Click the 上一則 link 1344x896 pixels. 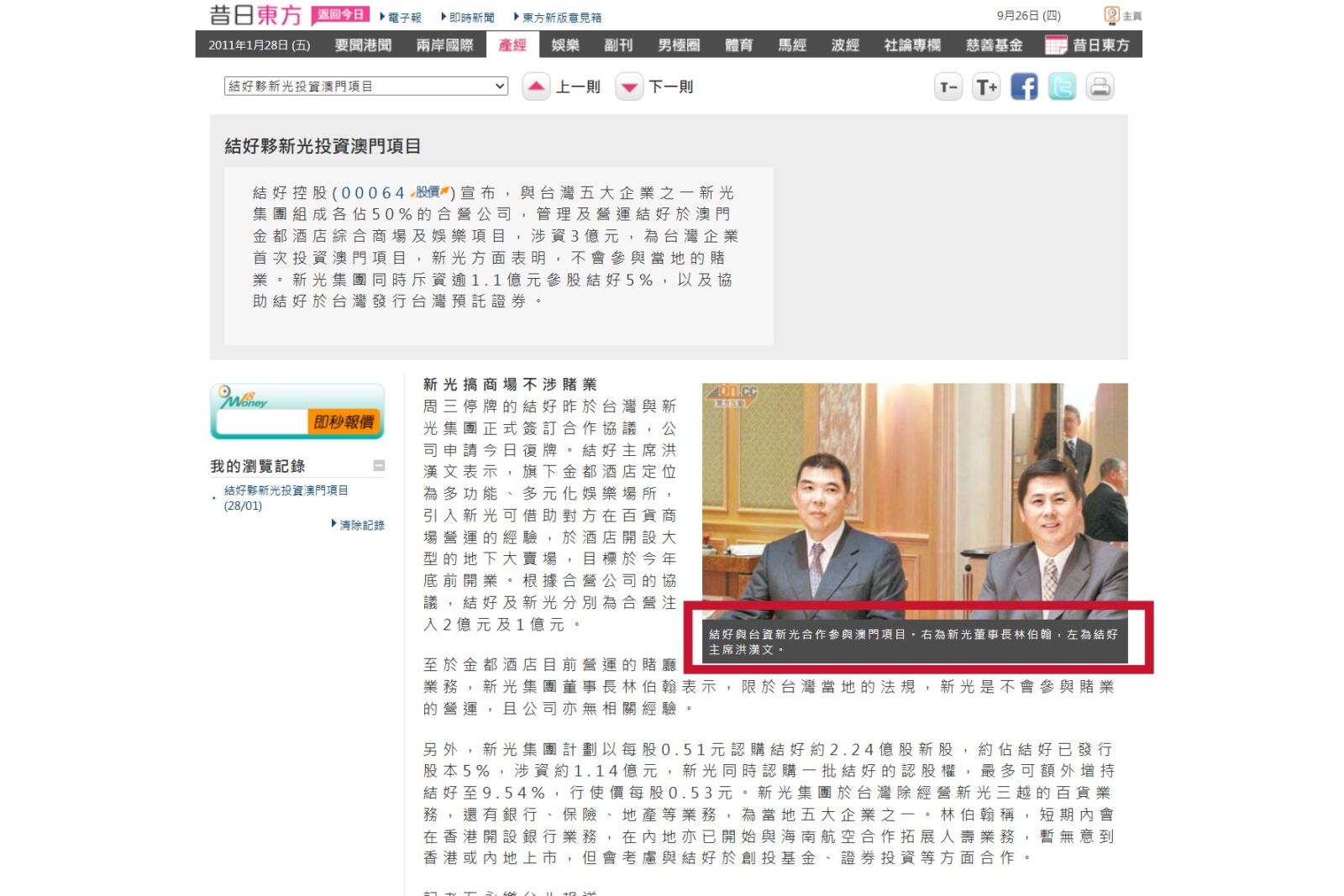(x=578, y=86)
